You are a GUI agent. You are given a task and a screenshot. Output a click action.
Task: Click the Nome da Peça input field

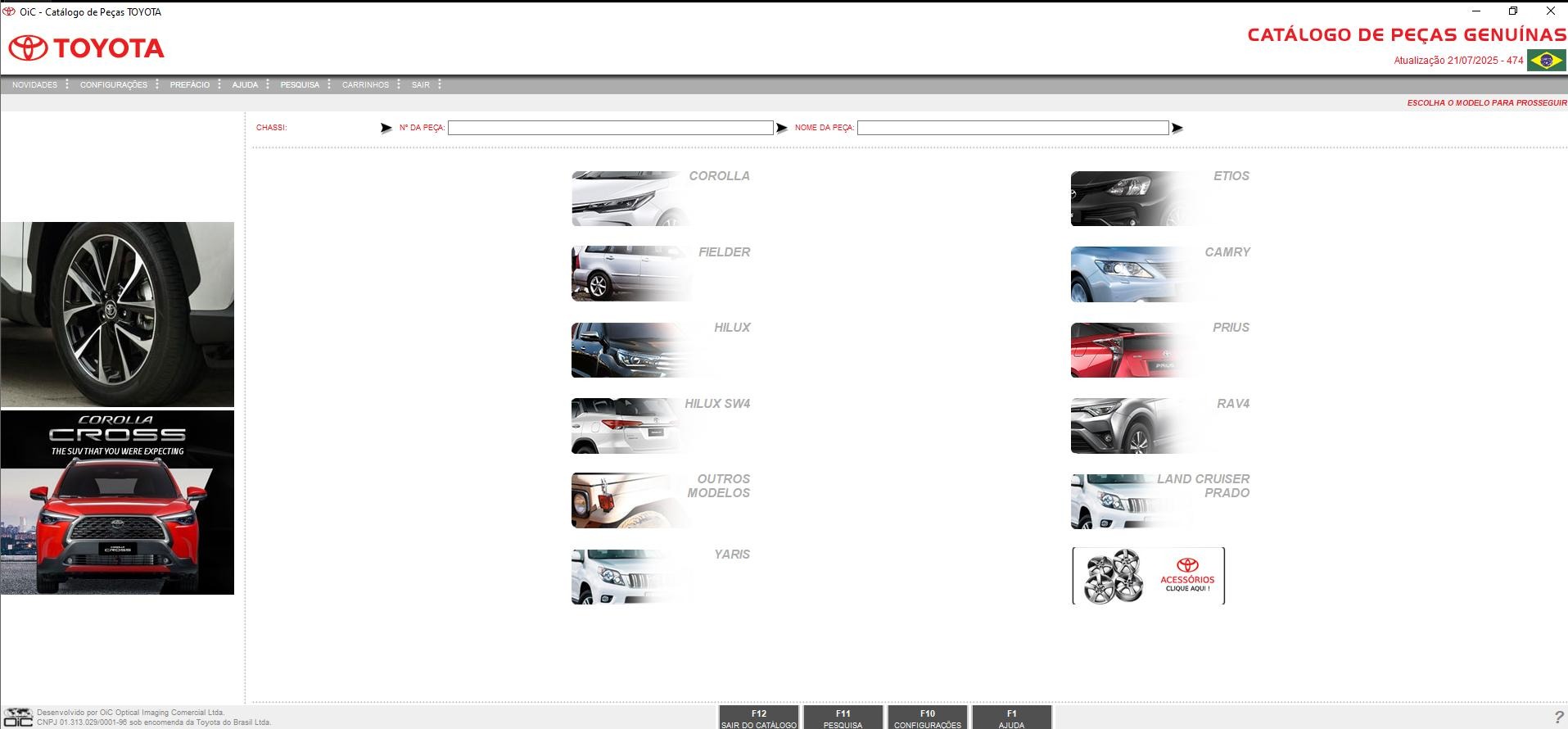point(1013,128)
